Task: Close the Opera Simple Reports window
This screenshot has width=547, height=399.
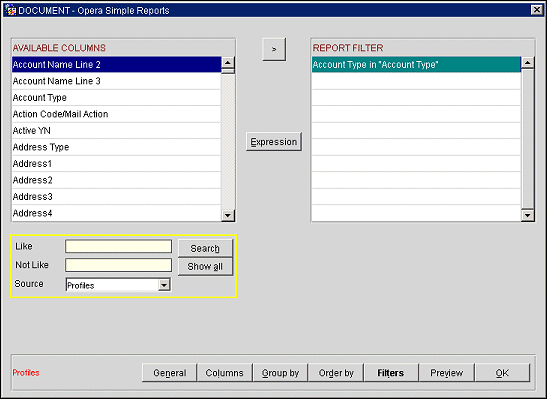Action: point(537,10)
